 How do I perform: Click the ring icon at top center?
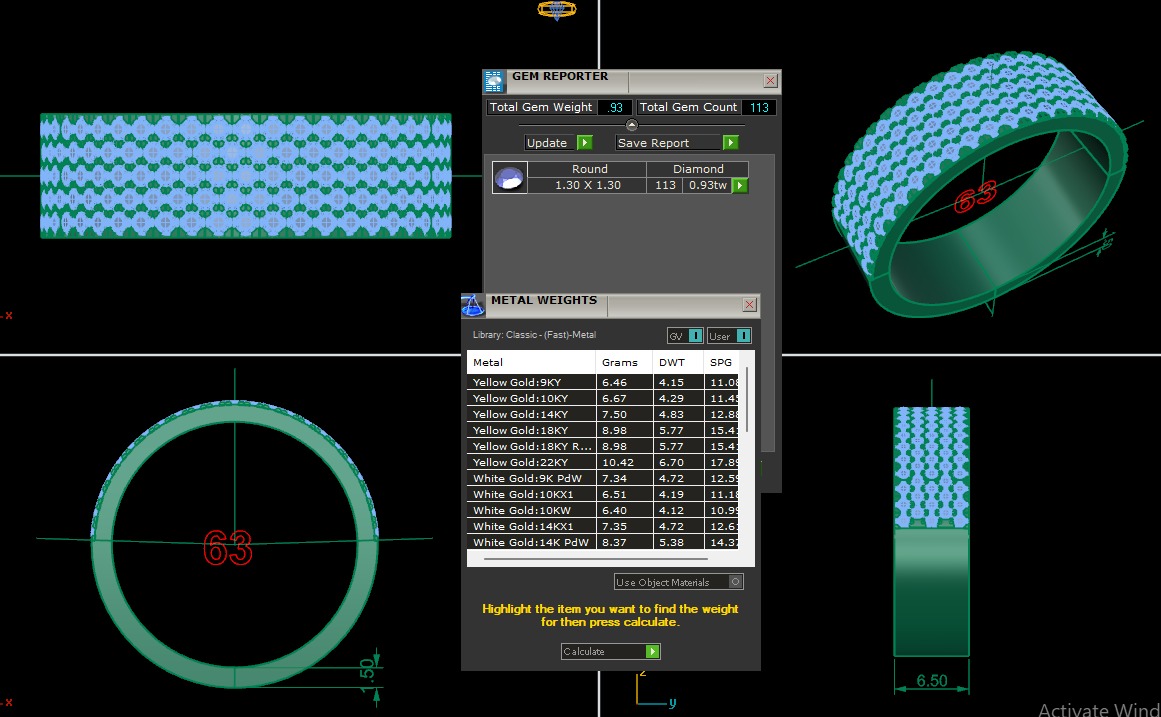tap(556, 10)
